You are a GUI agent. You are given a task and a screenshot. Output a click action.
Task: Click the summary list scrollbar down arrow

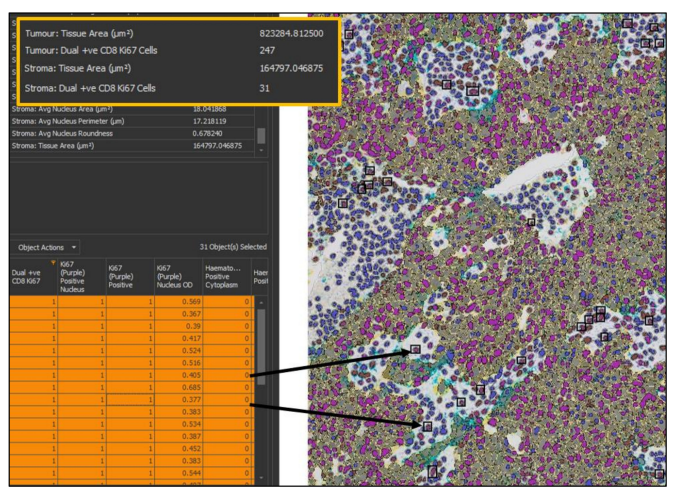coord(261,150)
